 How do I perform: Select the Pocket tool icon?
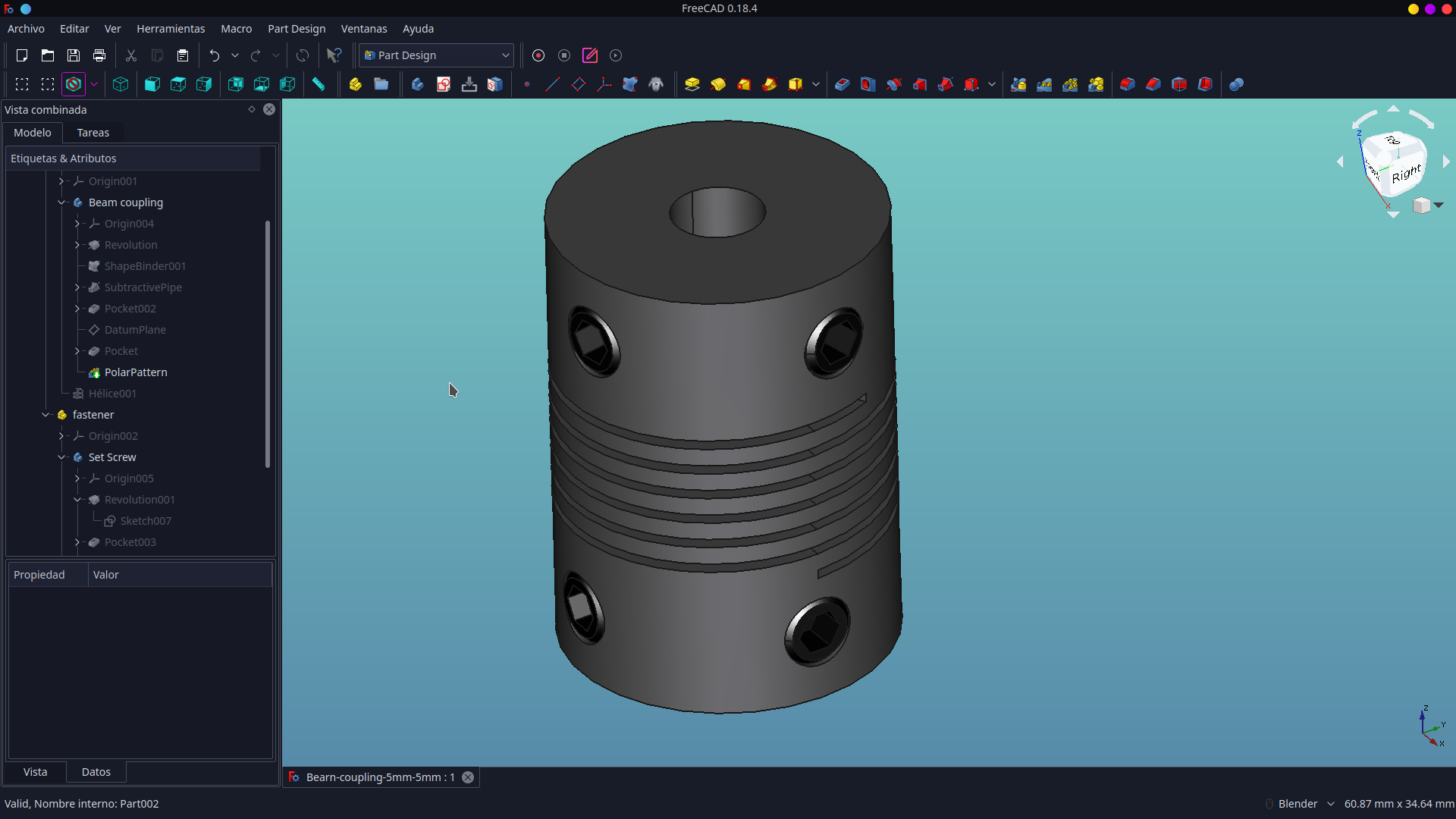[842, 84]
